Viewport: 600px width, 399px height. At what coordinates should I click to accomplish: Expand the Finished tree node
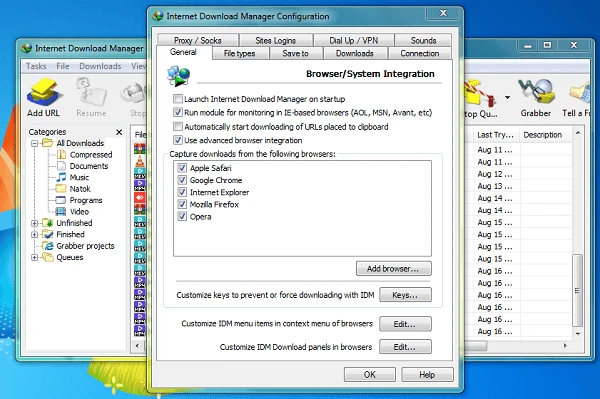coord(34,235)
